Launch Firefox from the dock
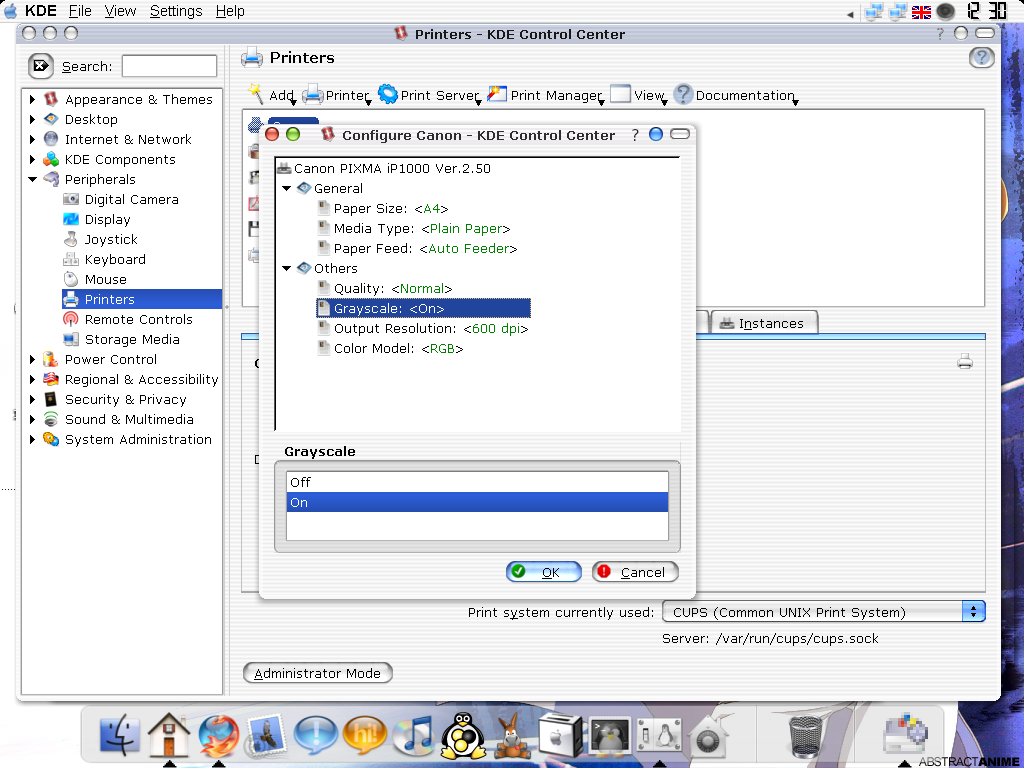The width and height of the screenshot is (1024, 768). click(218, 737)
